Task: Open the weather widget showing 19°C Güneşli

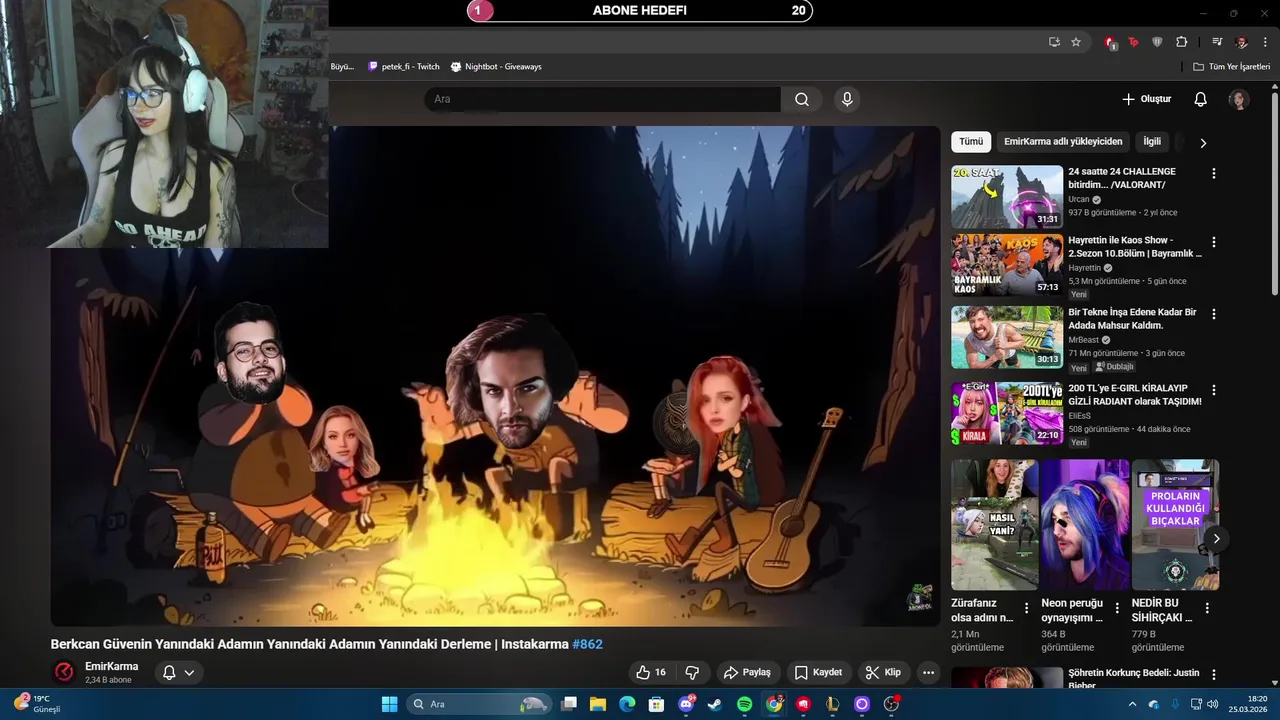Action: (38, 704)
